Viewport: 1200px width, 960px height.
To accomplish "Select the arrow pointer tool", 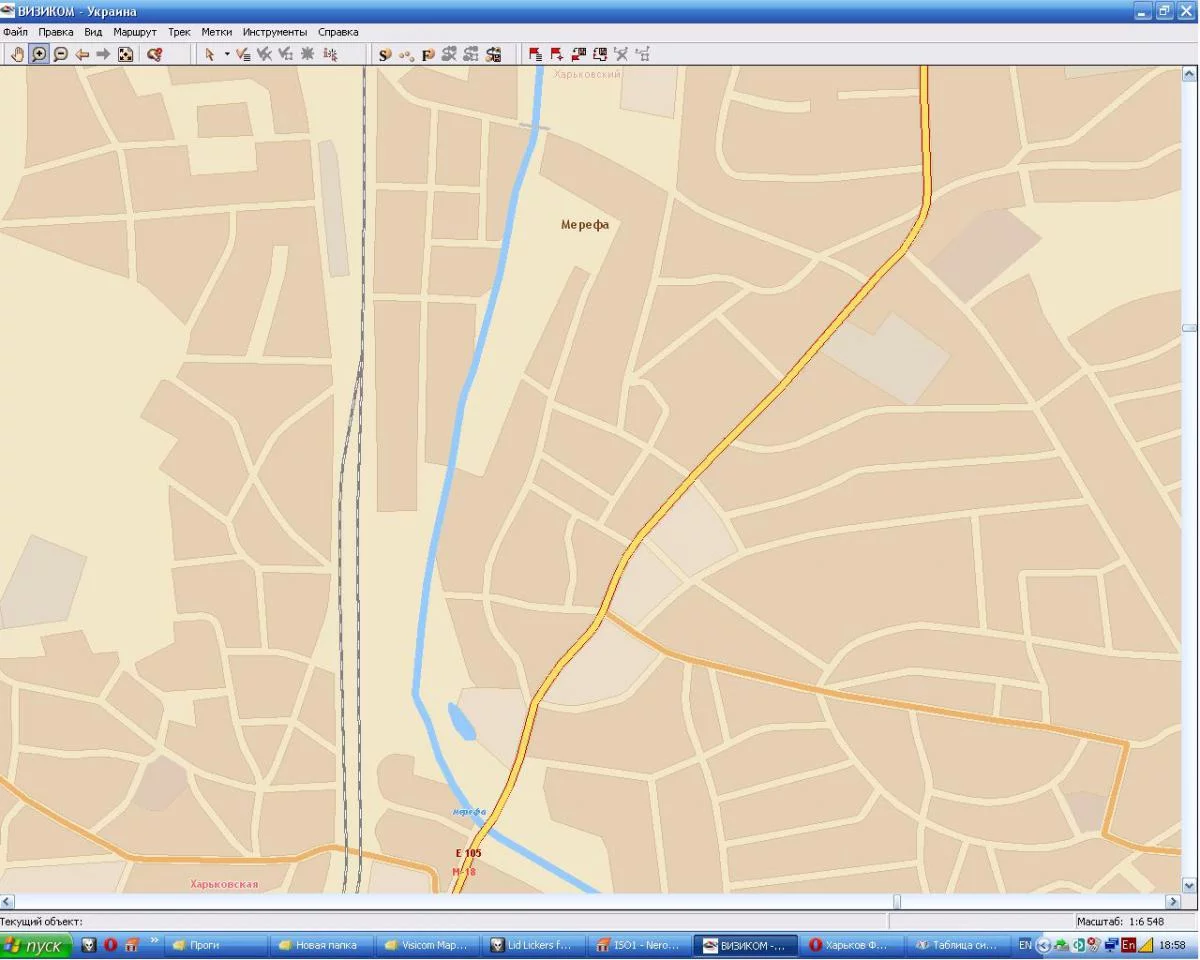I will (x=209, y=54).
